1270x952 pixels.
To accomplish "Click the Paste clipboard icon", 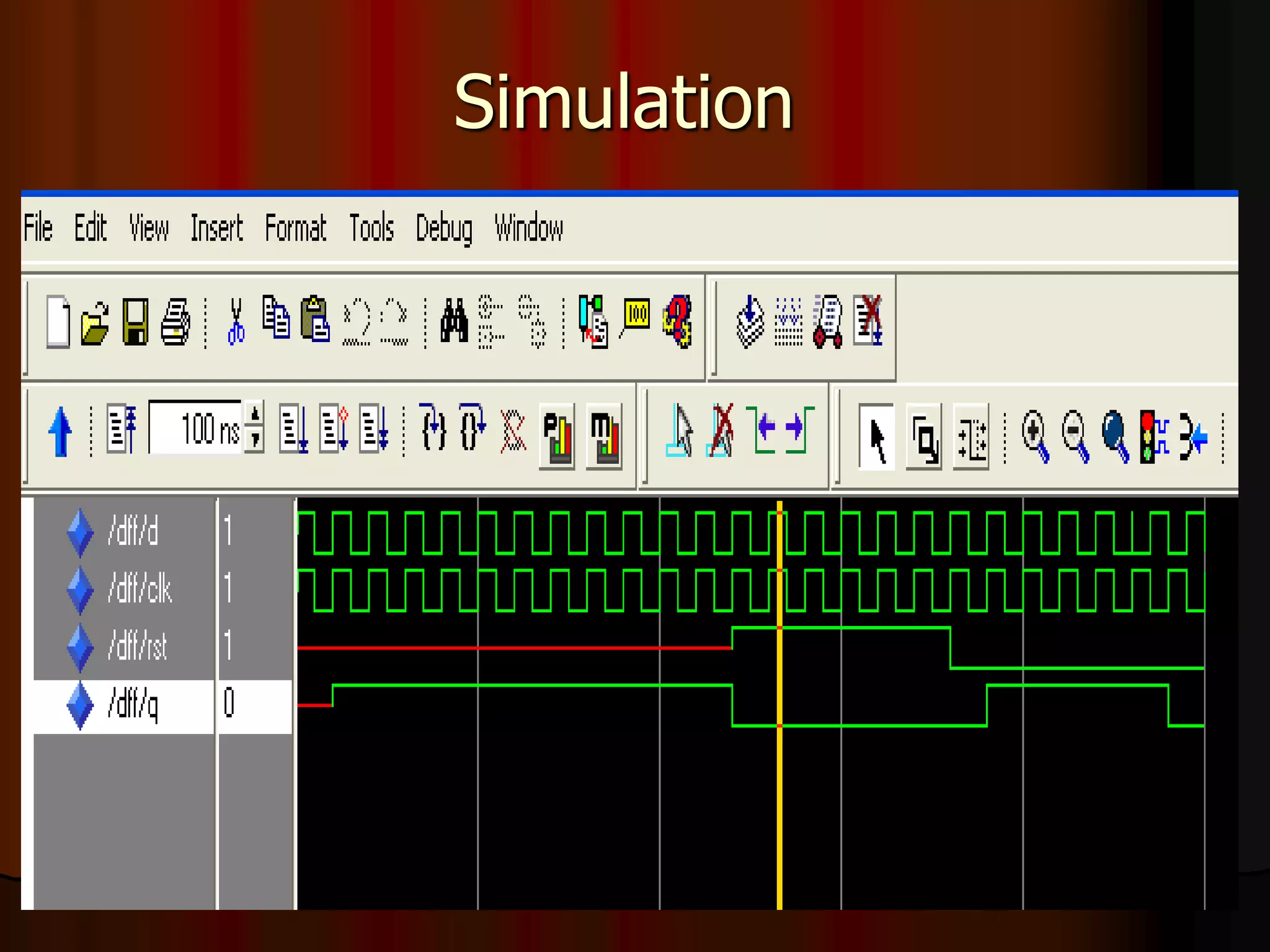I will point(316,319).
